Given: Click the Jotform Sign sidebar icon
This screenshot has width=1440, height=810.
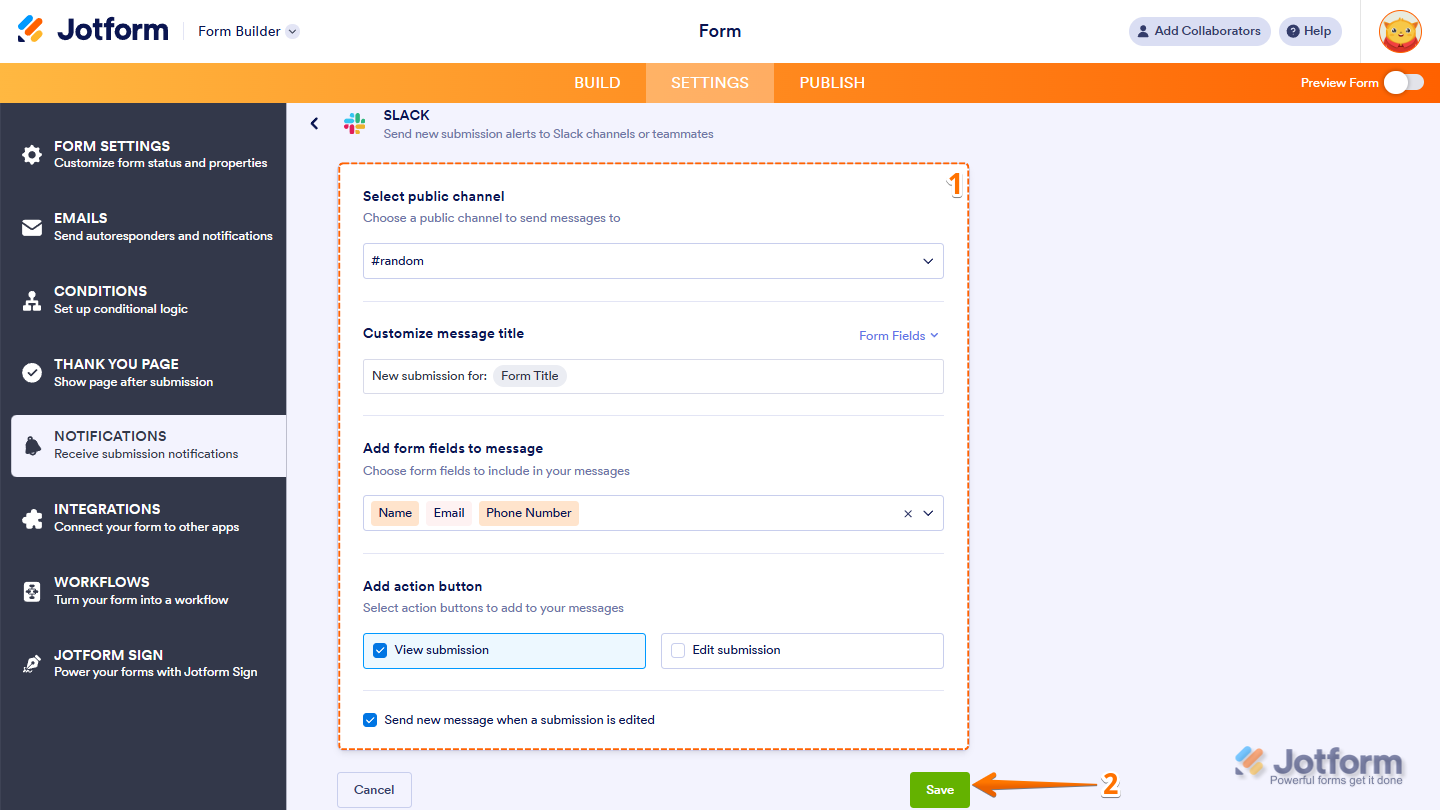Looking at the screenshot, I should pos(31,662).
